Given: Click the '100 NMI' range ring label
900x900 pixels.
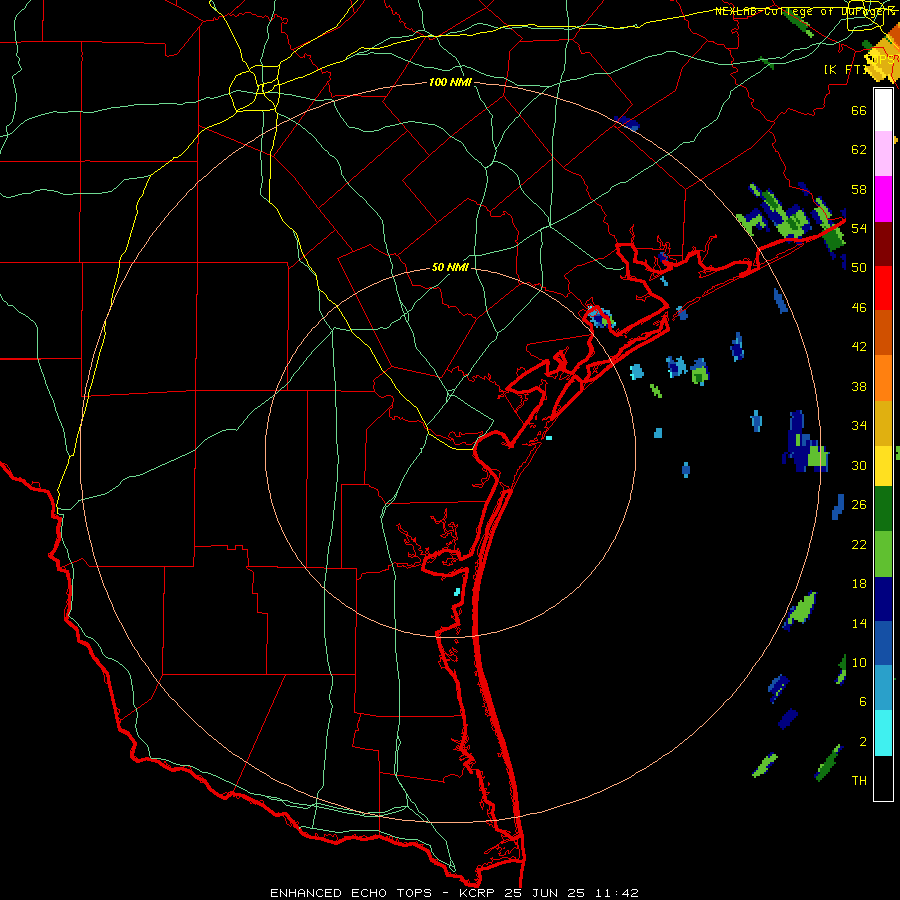Looking at the screenshot, I should (x=450, y=82).
